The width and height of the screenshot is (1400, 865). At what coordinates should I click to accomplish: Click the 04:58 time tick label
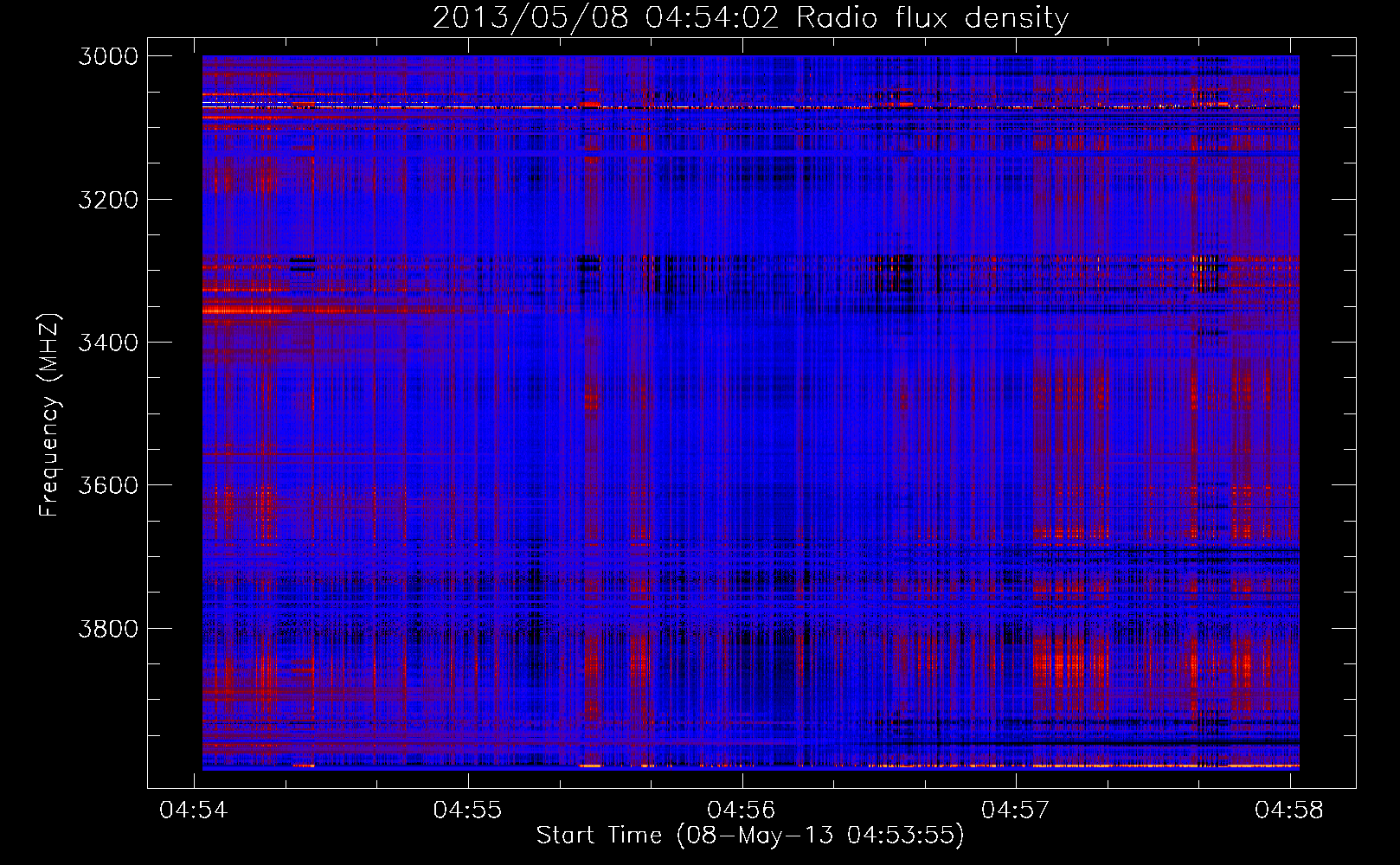pos(1289,811)
